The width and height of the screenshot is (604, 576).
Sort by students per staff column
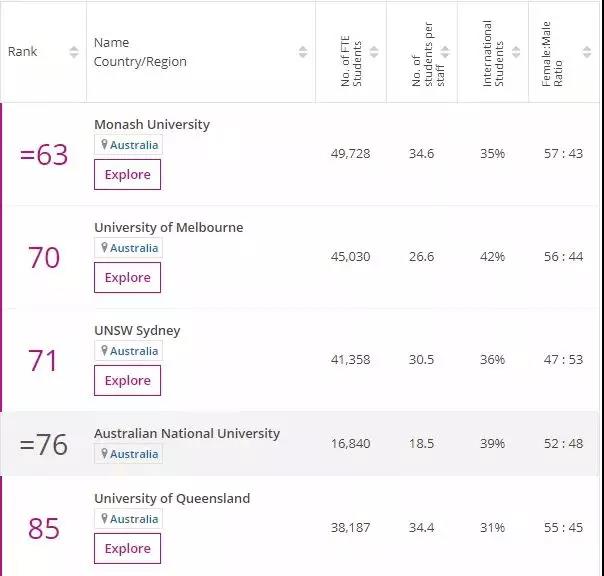pyautogui.click(x=445, y=52)
